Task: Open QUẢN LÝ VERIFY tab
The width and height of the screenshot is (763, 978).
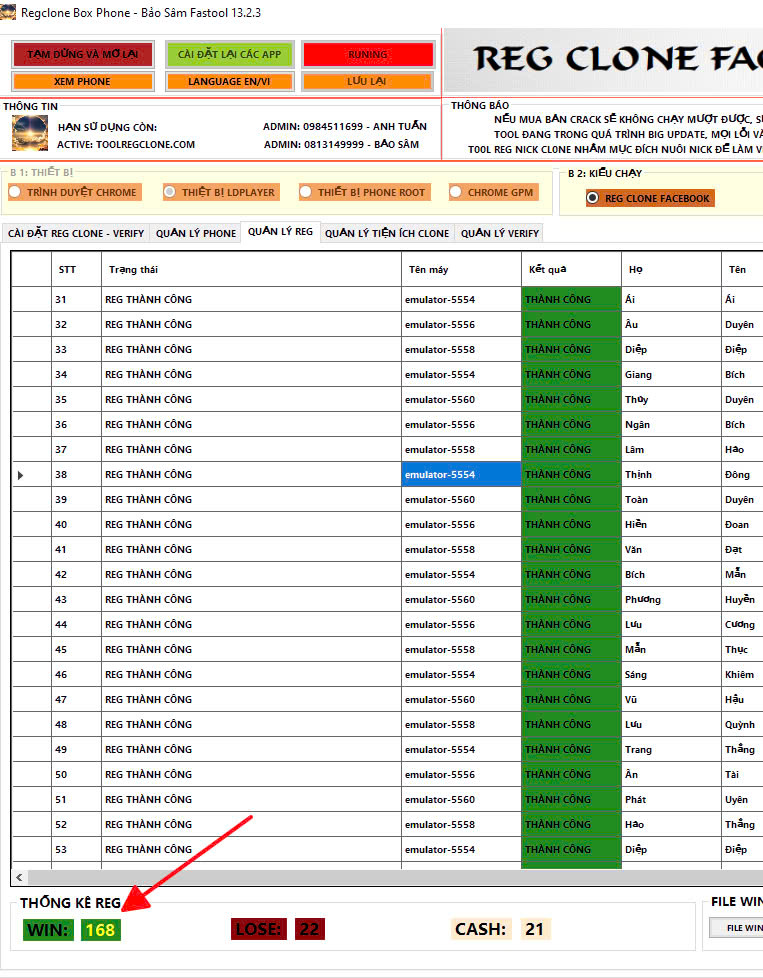Action: coord(500,233)
